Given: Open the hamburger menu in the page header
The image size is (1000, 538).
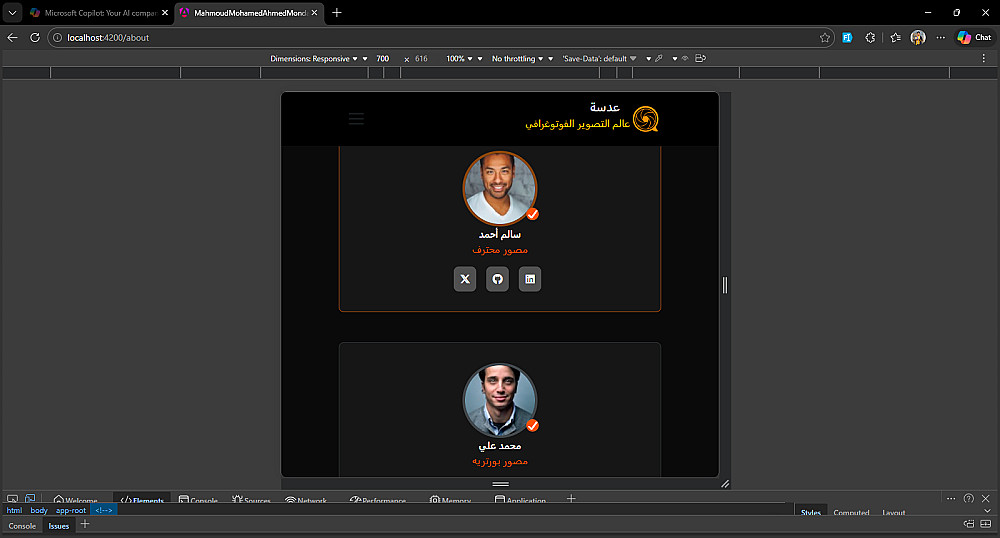Looking at the screenshot, I should point(357,119).
